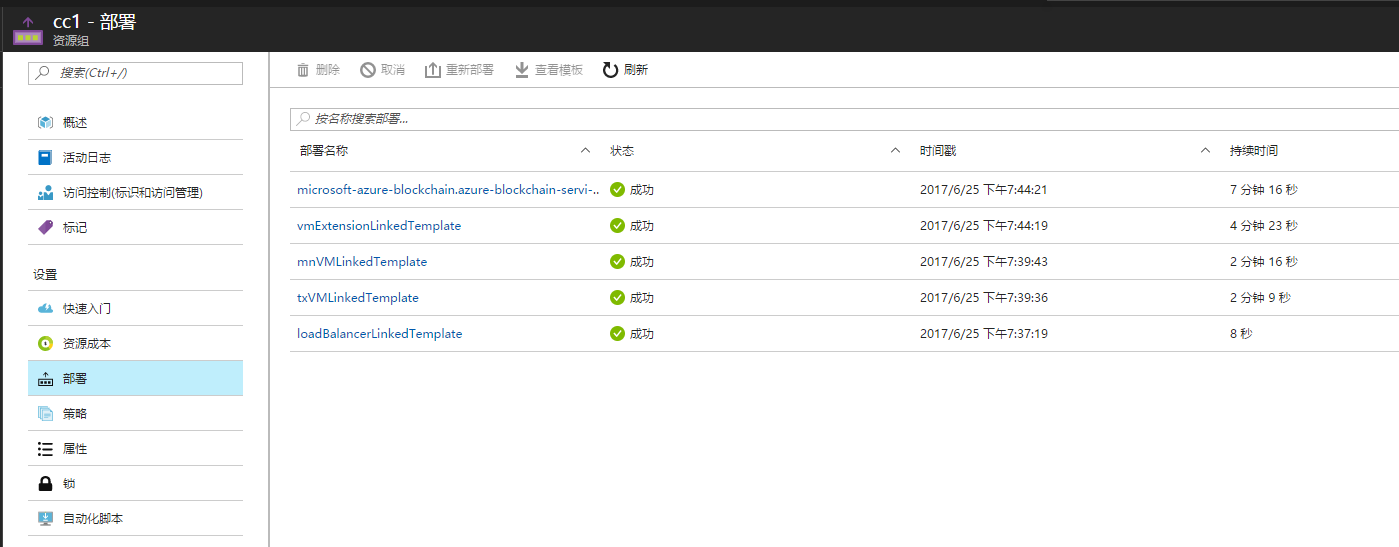The width and height of the screenshot is (1399, 547).
Task: Open the 标记 tags section
Action: pos(75,228)
